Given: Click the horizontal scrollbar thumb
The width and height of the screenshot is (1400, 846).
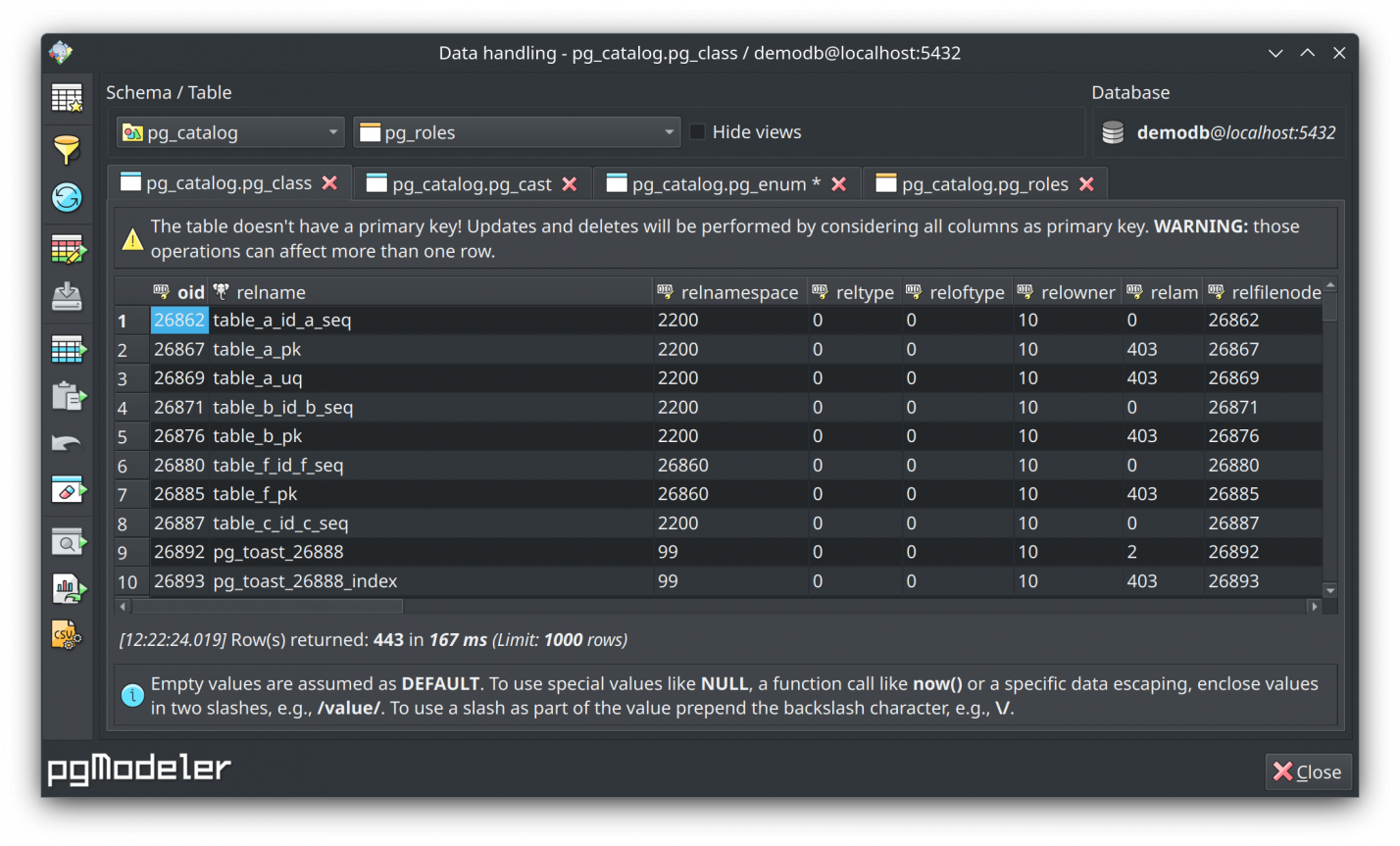Looking at the screenshot, I should [267, 607].
